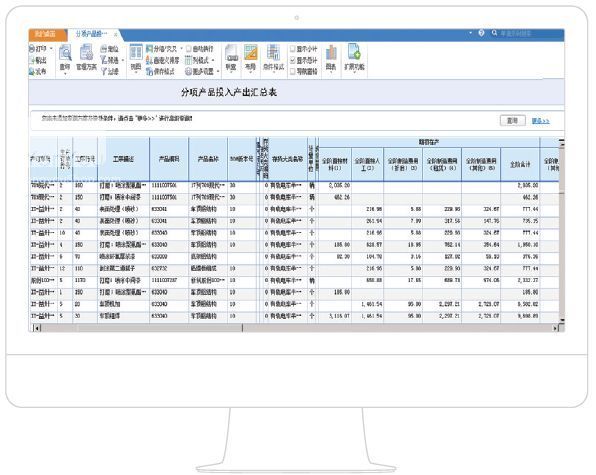The height and width of the screenshot is (475, 596).
Task: Toggle the show subtotal checkbox
Action: click(x=293, y=49)
